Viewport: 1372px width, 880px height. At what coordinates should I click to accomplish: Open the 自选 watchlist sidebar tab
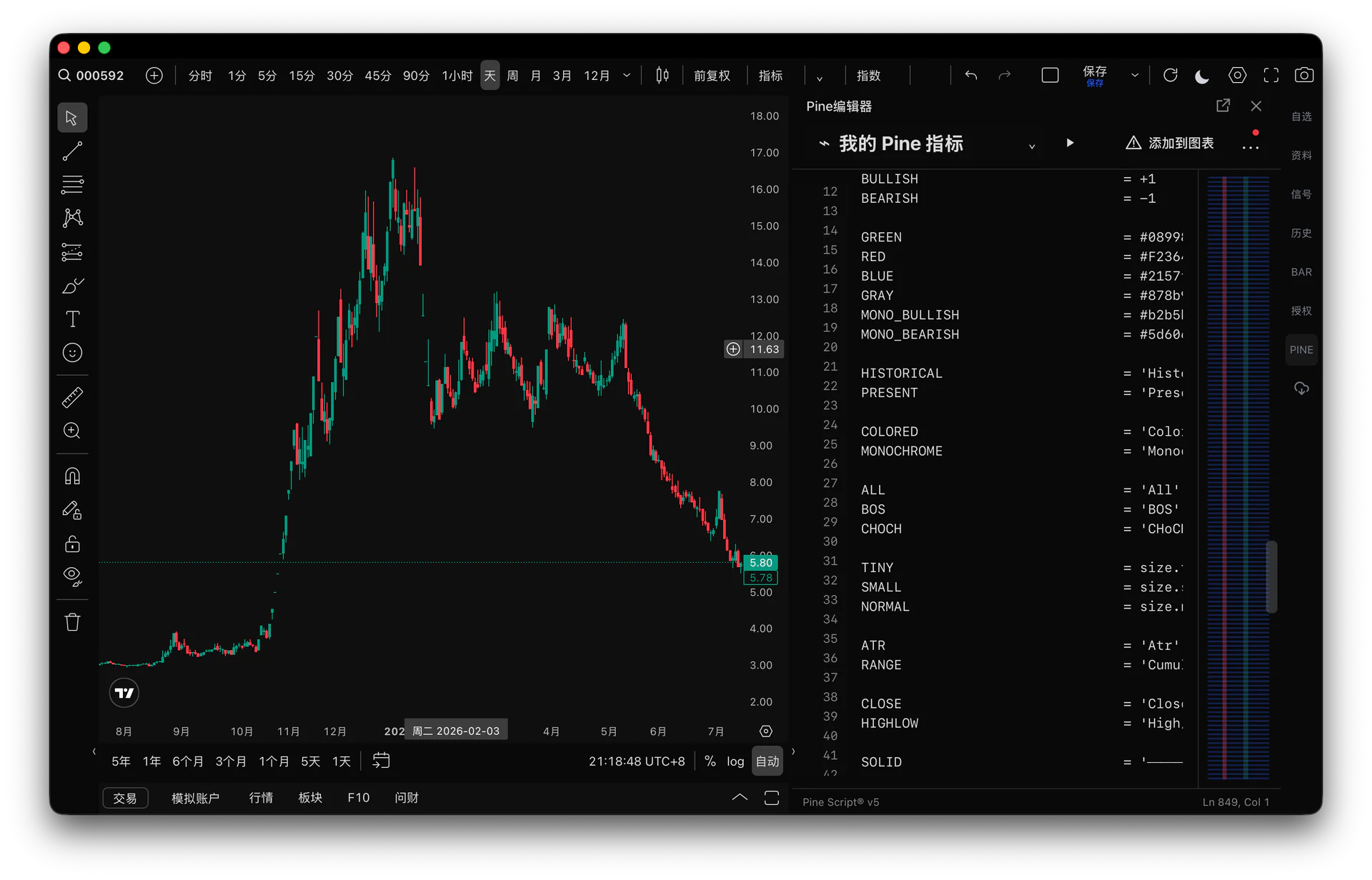point(1301,116)
